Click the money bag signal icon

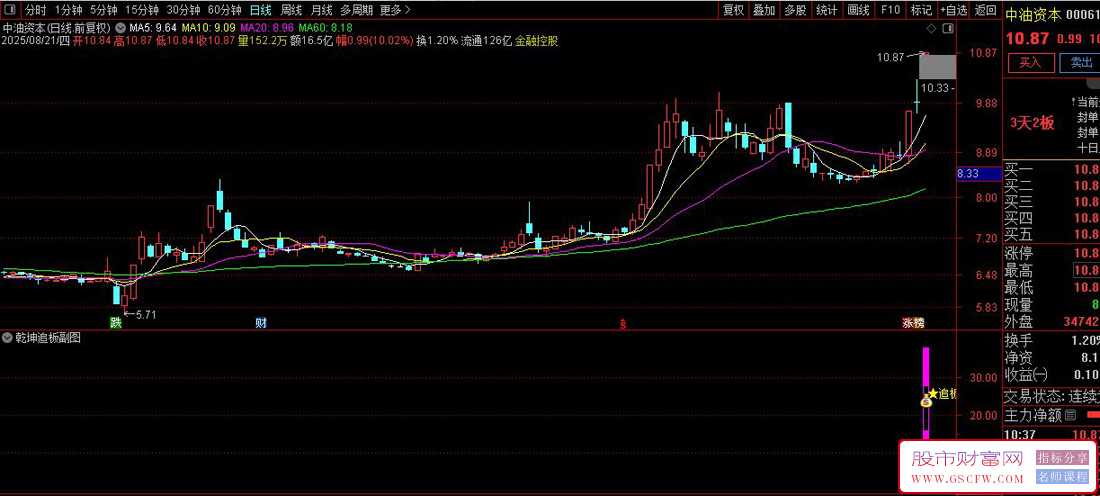[926, 401]
